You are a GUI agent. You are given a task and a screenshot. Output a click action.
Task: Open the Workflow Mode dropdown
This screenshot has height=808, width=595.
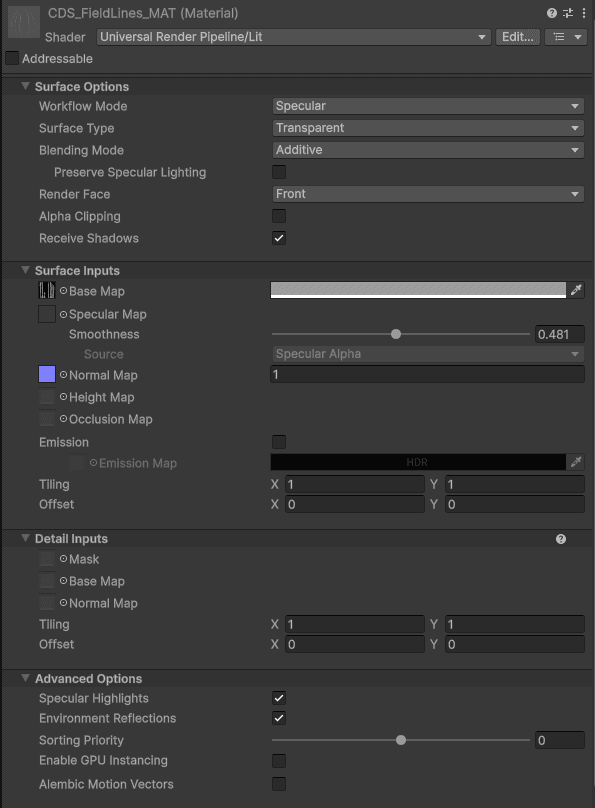point(428,106)
